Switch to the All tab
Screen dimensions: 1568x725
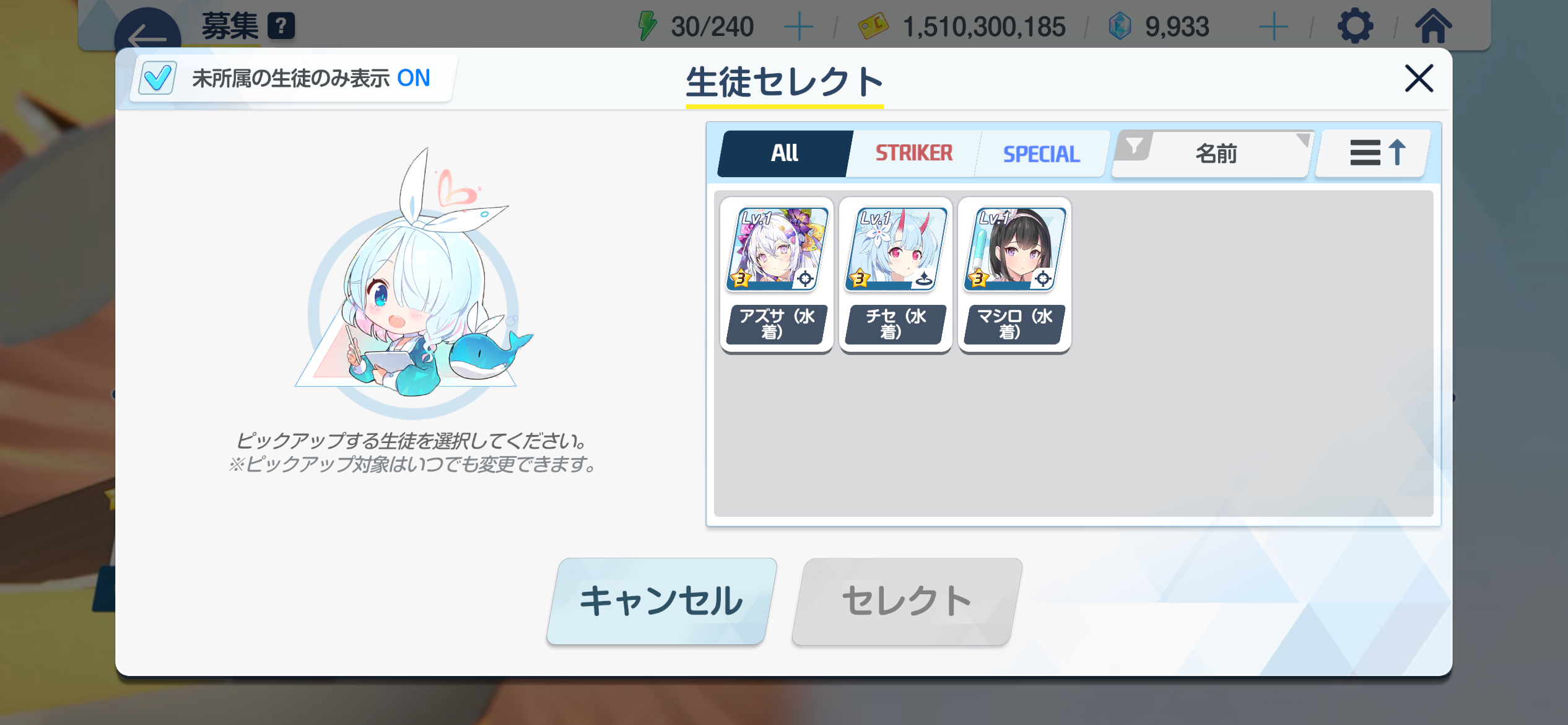(784, 153)
